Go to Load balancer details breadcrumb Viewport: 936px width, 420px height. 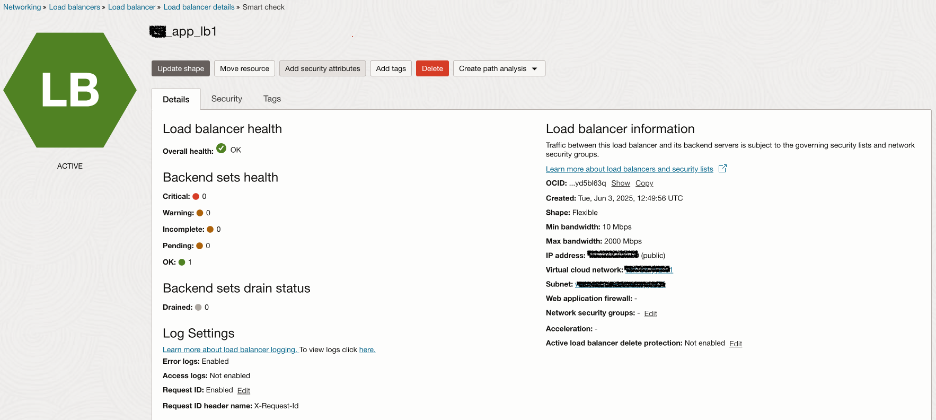(199, 7)
